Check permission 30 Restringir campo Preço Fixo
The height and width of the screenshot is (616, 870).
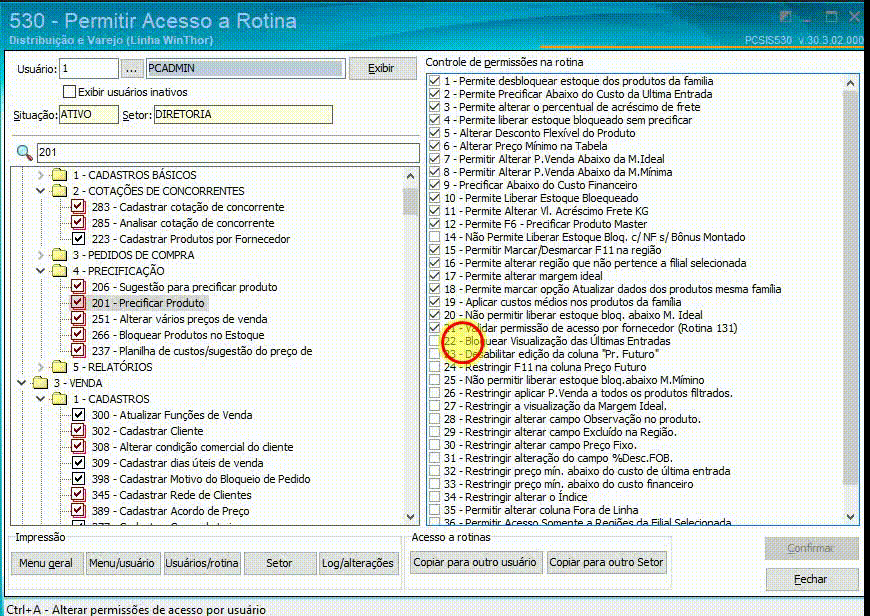point(434,445)
